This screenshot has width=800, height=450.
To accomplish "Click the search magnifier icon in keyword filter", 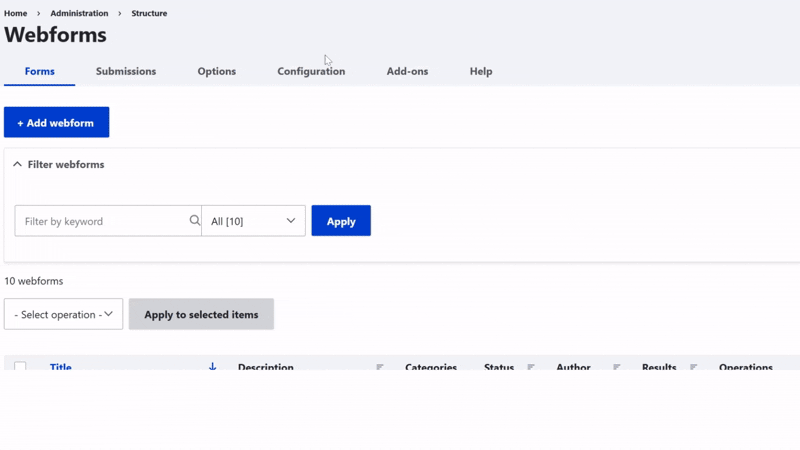I will (x=194, y=220).
